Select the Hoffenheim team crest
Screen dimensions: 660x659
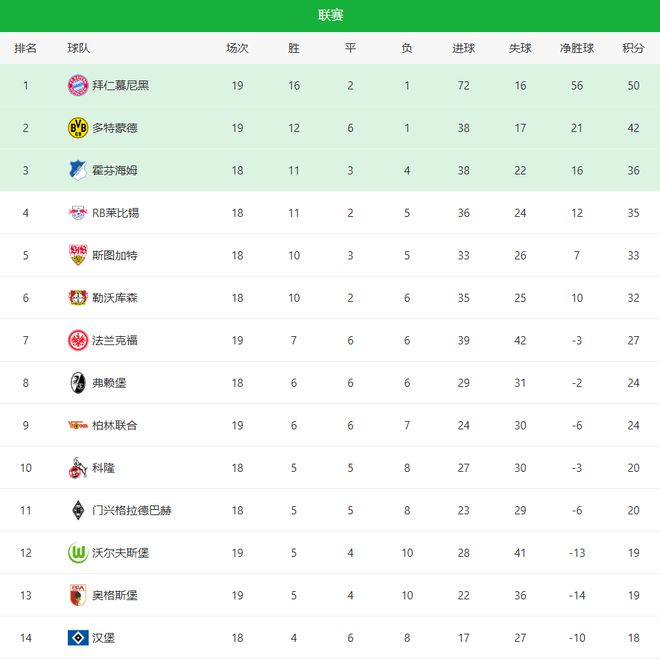coord(78,170)
